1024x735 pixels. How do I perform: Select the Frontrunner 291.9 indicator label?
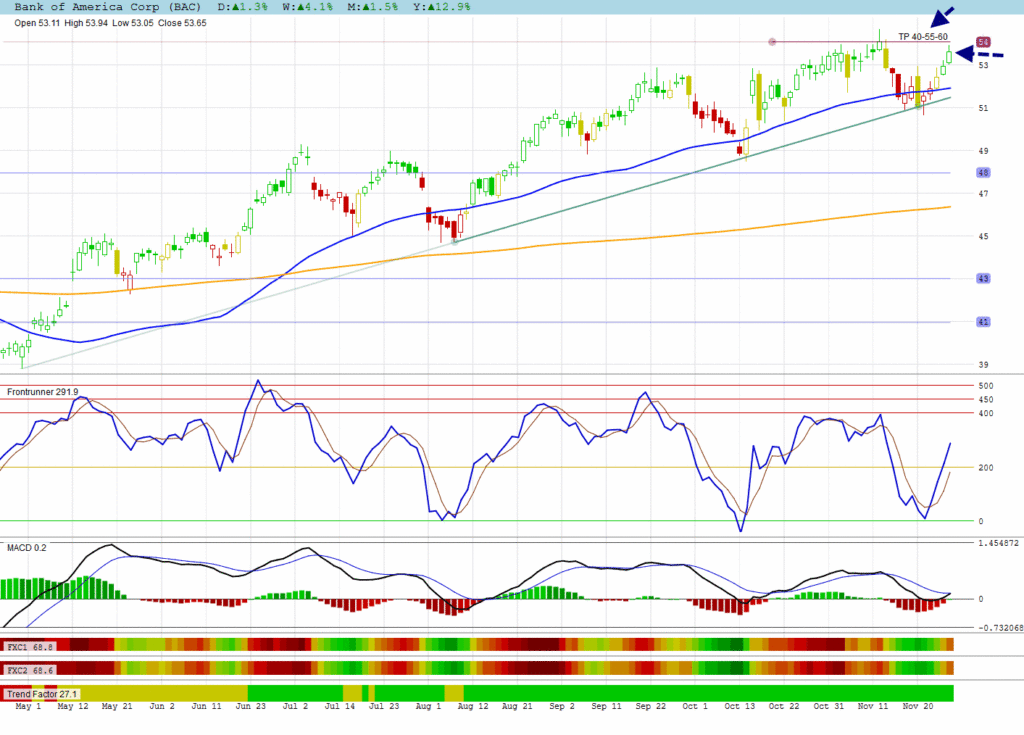43,391
